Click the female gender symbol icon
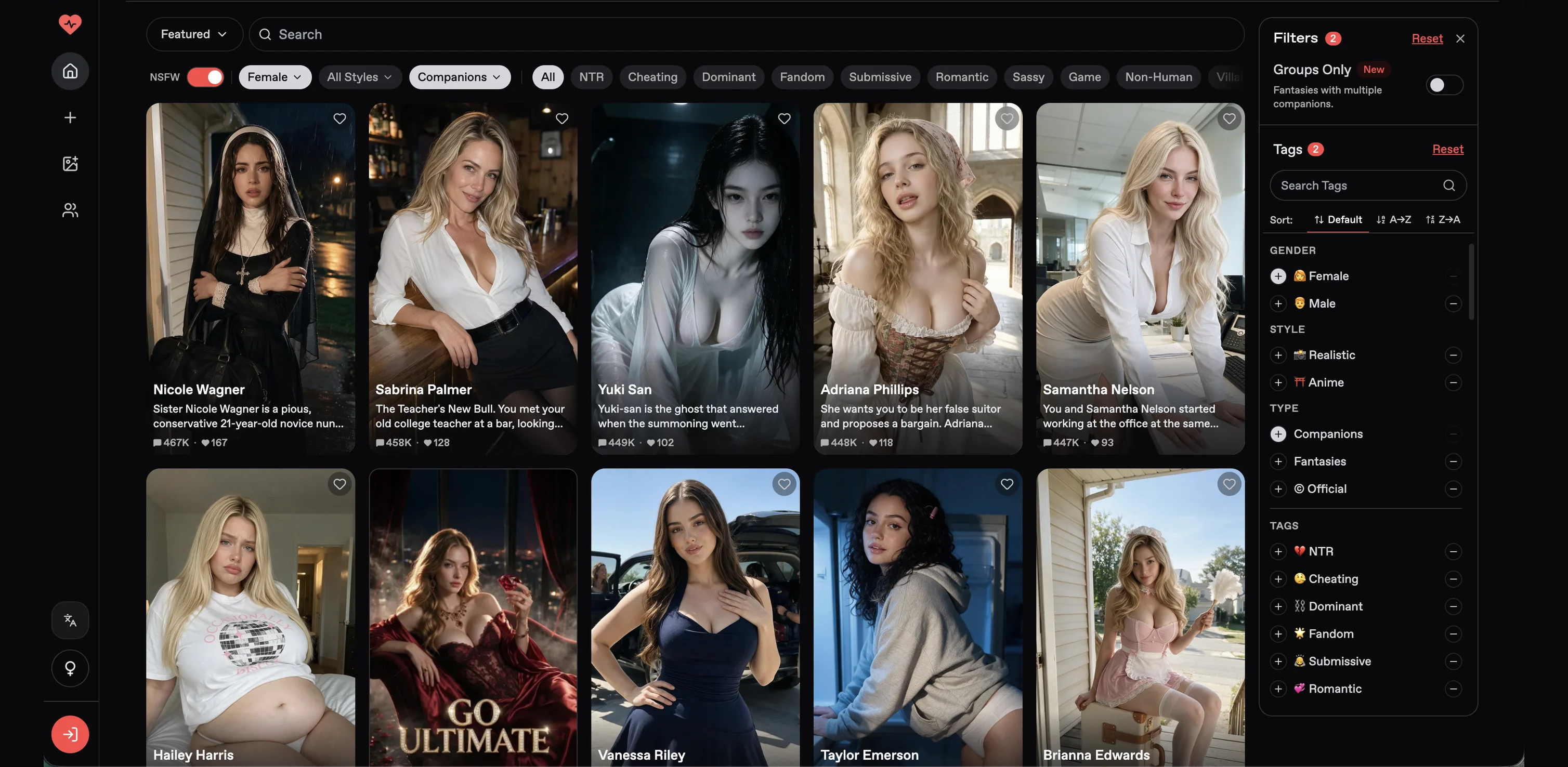Viewport: 1568px width, 767px height. pos(70,668)
